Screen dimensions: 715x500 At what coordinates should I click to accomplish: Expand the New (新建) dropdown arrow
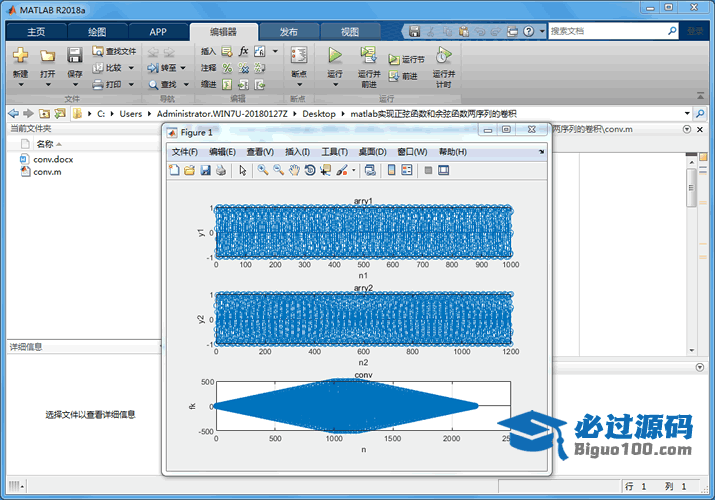(x=21, y=85)
